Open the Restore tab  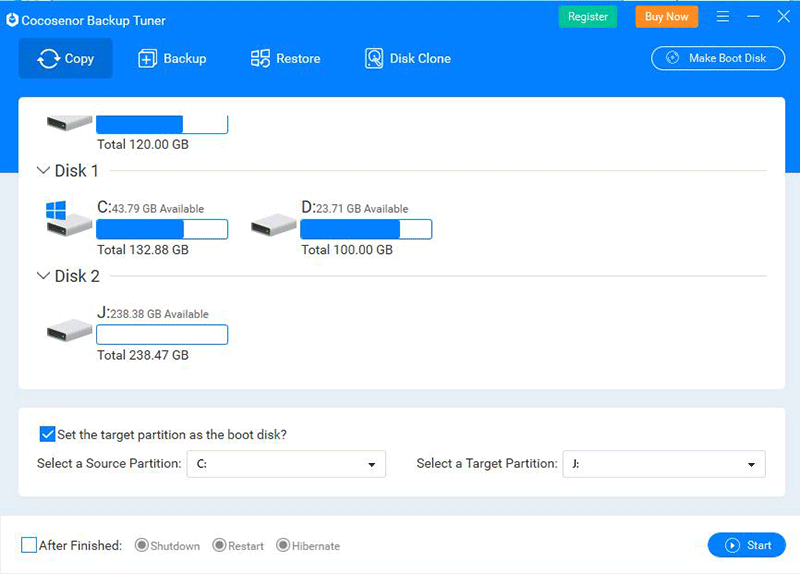[x=285, y=59]
